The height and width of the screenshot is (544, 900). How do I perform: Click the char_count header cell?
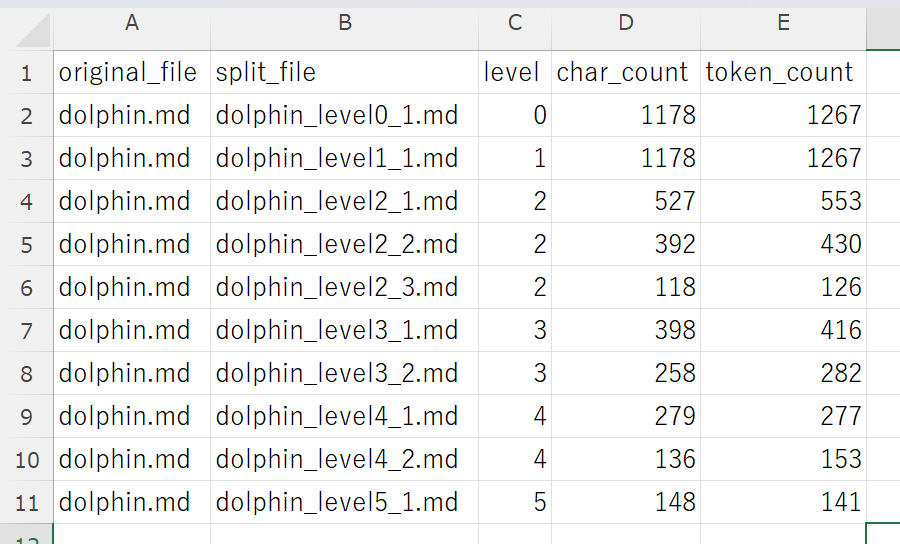click(x=626, y=72)
